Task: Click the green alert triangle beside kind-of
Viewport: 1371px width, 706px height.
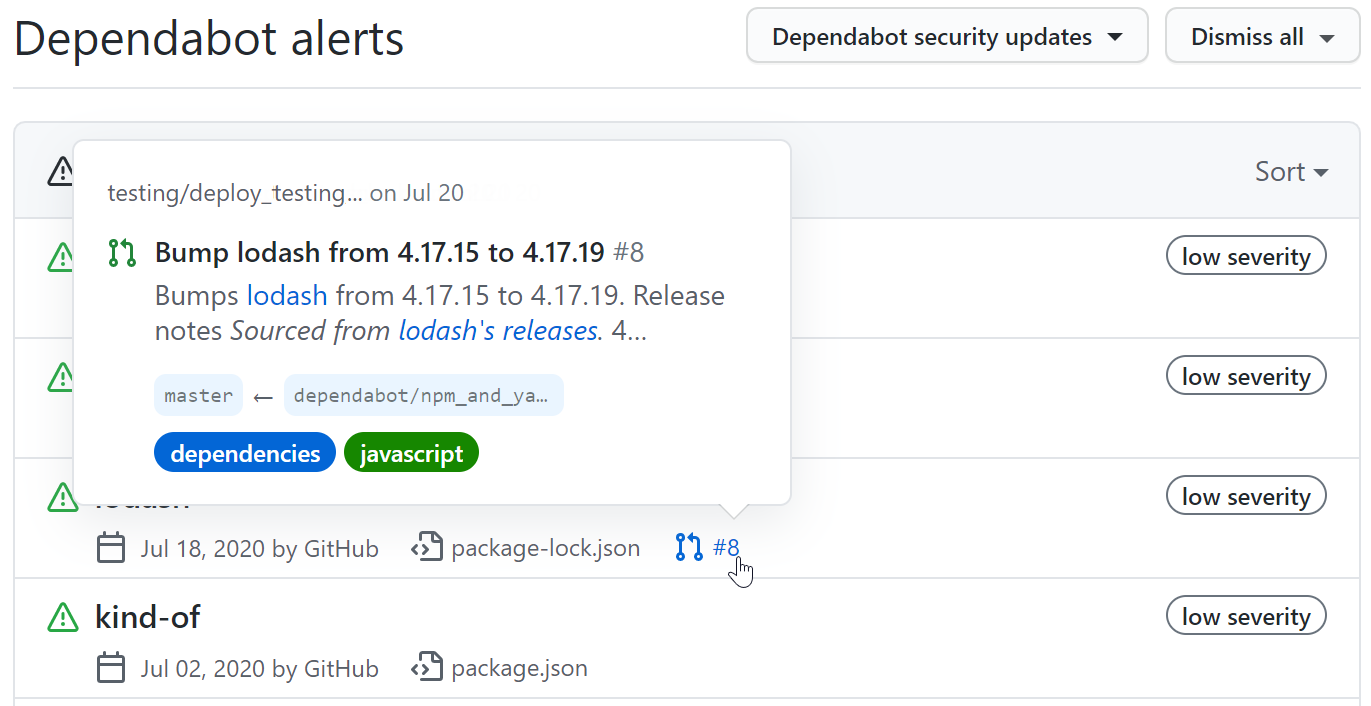Action: tap(62, 617)
